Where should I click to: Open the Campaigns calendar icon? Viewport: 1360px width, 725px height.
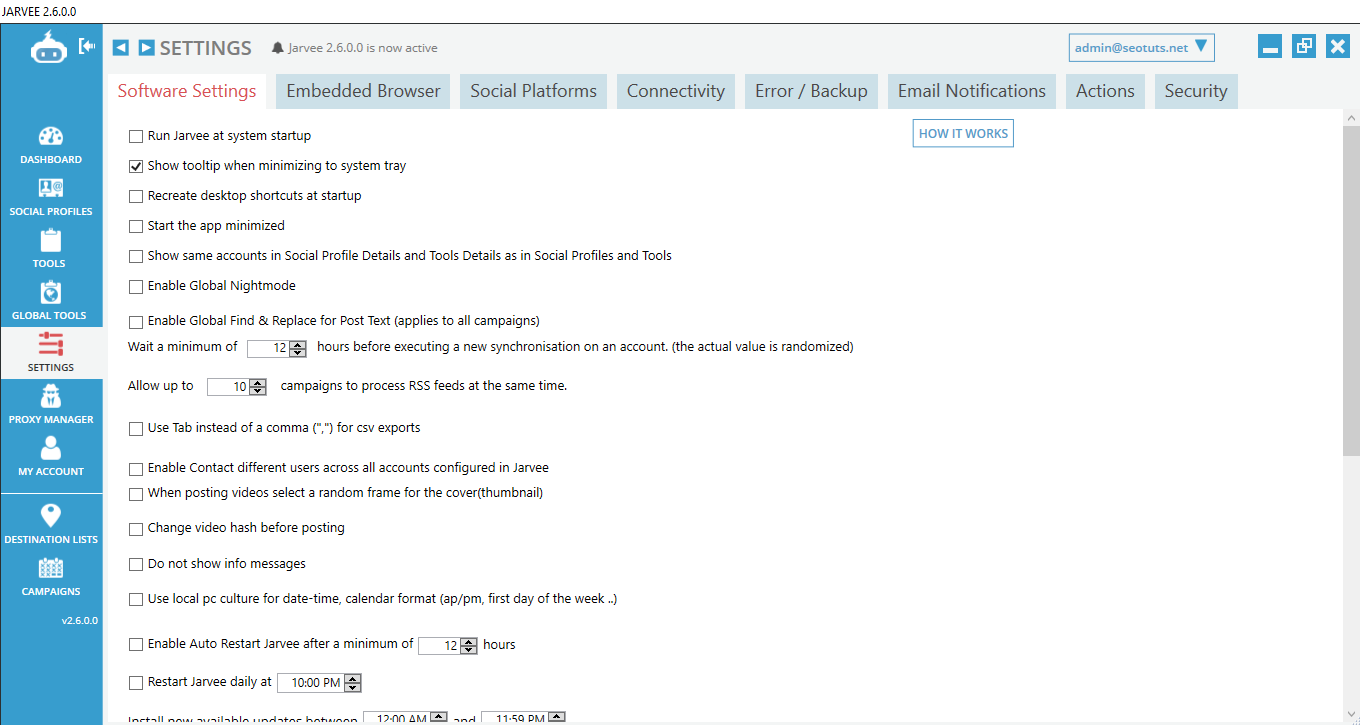point(51,568)
